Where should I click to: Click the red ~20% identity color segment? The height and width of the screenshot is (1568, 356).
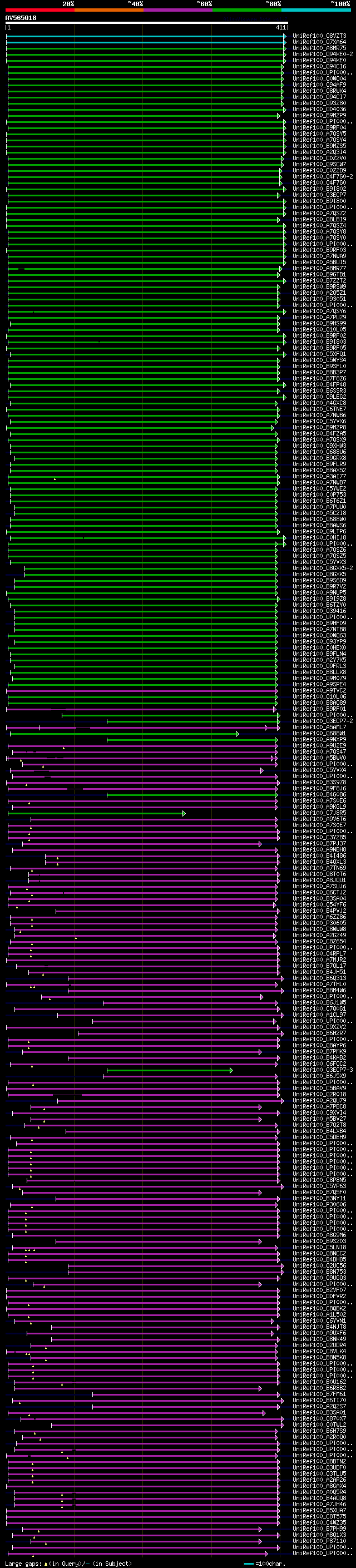[39, 10]
